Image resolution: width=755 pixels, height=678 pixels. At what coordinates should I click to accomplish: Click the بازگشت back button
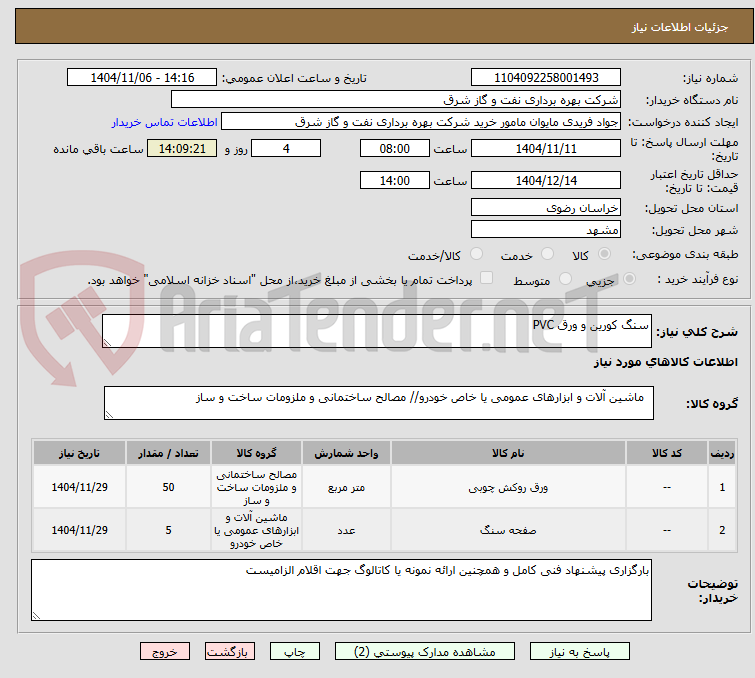[230, 652]
